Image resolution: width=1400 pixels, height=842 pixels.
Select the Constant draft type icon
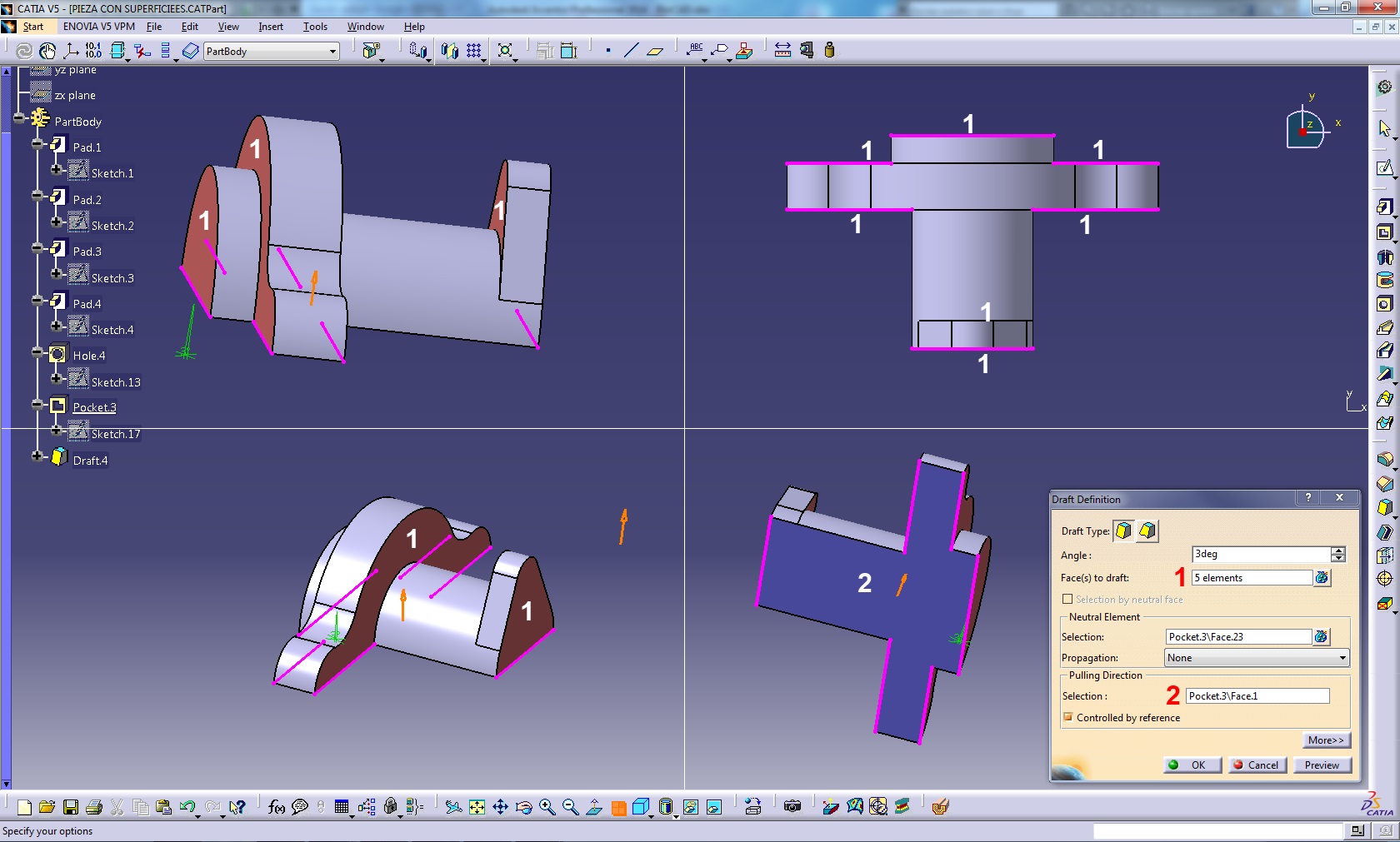(x=1123, y=531)
